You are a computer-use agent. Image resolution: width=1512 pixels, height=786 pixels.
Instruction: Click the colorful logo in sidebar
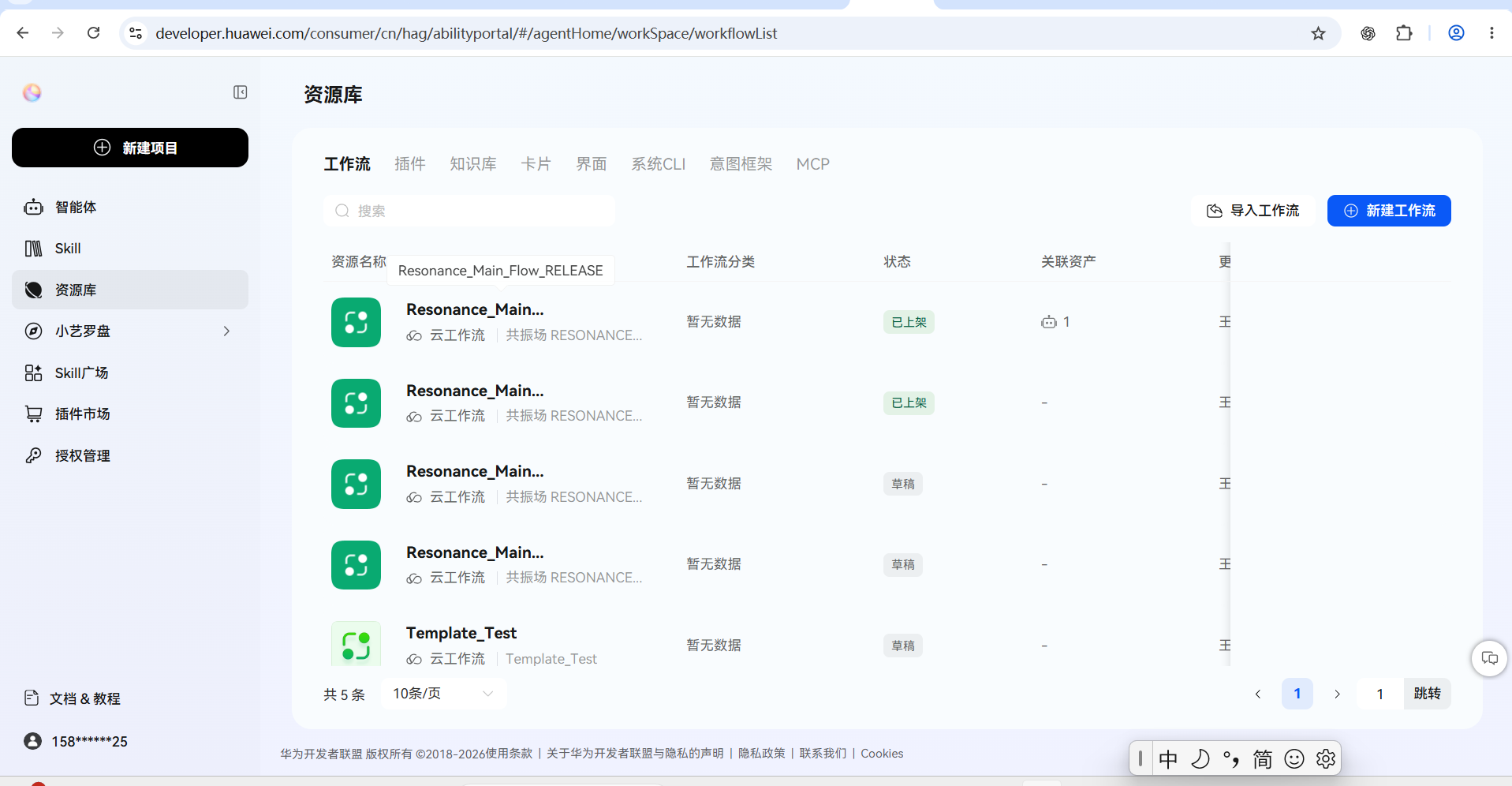pyautogui.click(x=32, y=92)
